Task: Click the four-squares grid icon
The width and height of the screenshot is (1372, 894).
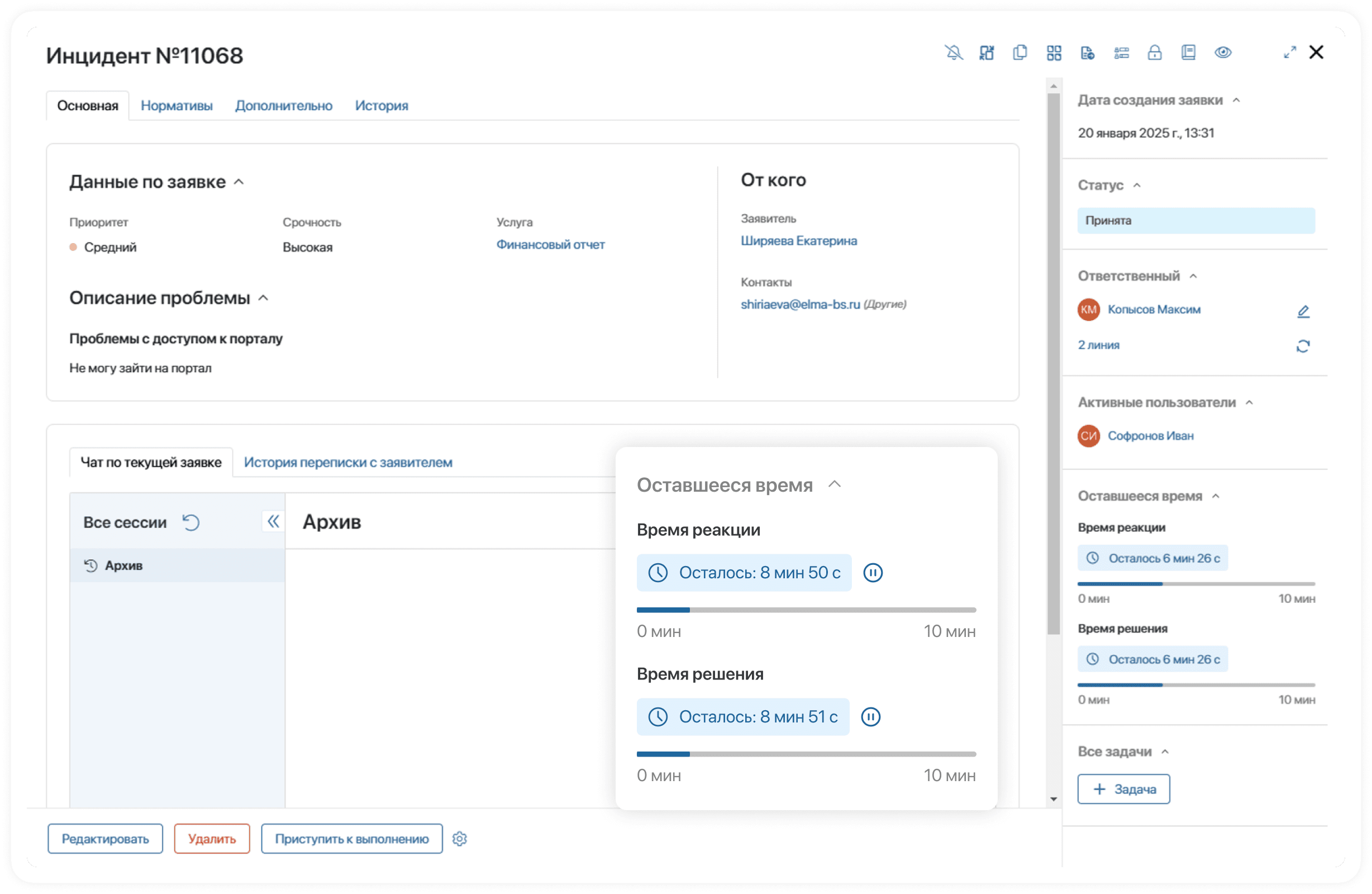Action: [1054, 53]
